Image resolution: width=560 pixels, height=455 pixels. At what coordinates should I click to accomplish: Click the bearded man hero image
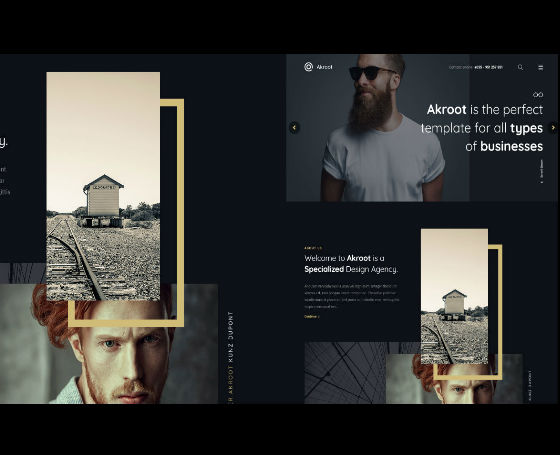[378, 128]
